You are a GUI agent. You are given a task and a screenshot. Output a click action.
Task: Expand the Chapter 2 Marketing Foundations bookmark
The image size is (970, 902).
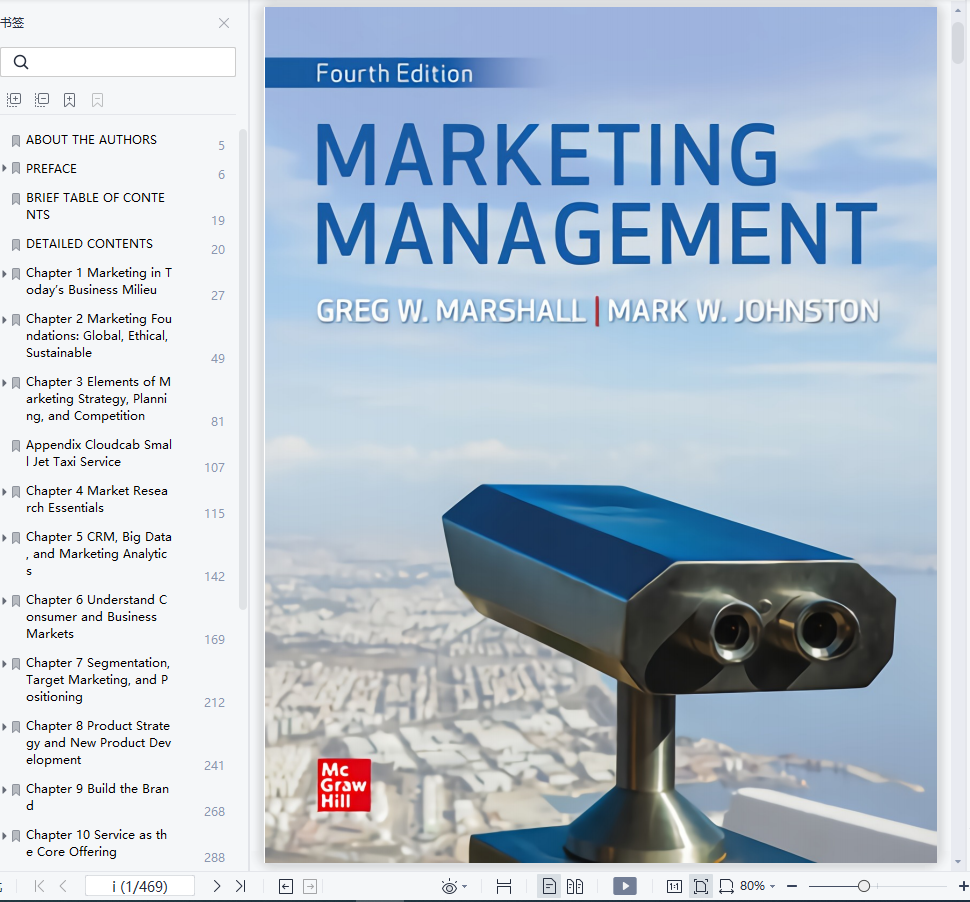[x=4, y=319]
